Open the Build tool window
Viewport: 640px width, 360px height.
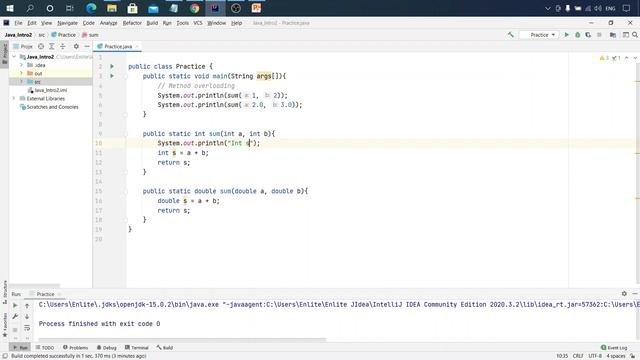(165, 348)
